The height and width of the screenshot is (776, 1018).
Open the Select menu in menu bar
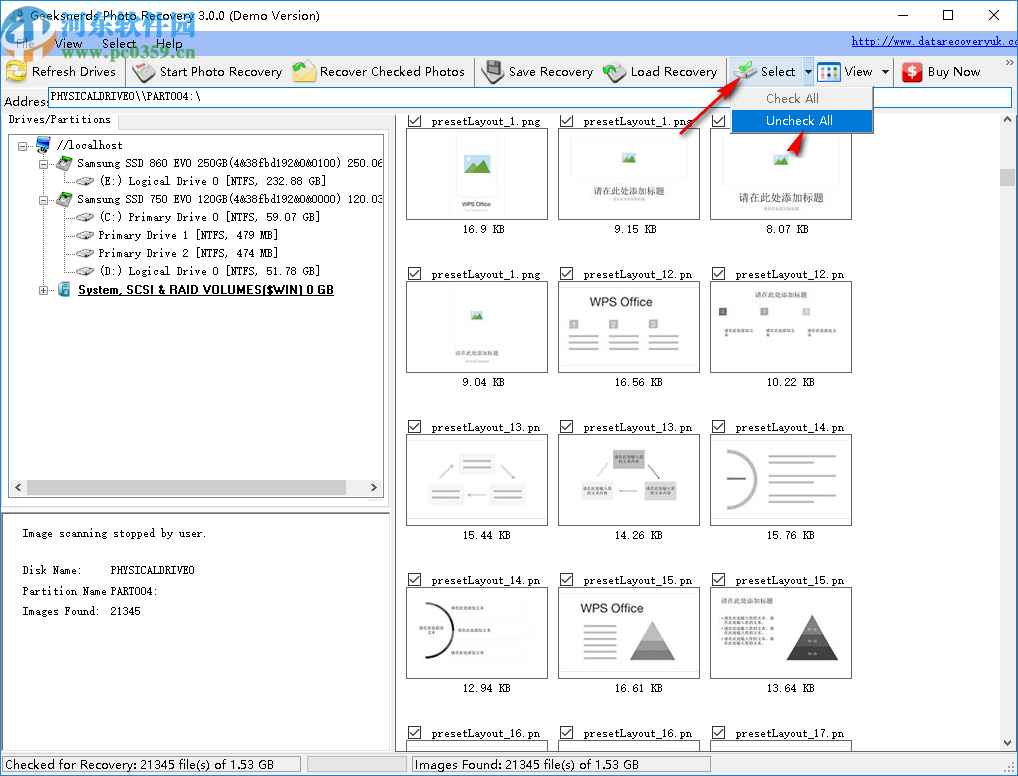tap(119, 44)
